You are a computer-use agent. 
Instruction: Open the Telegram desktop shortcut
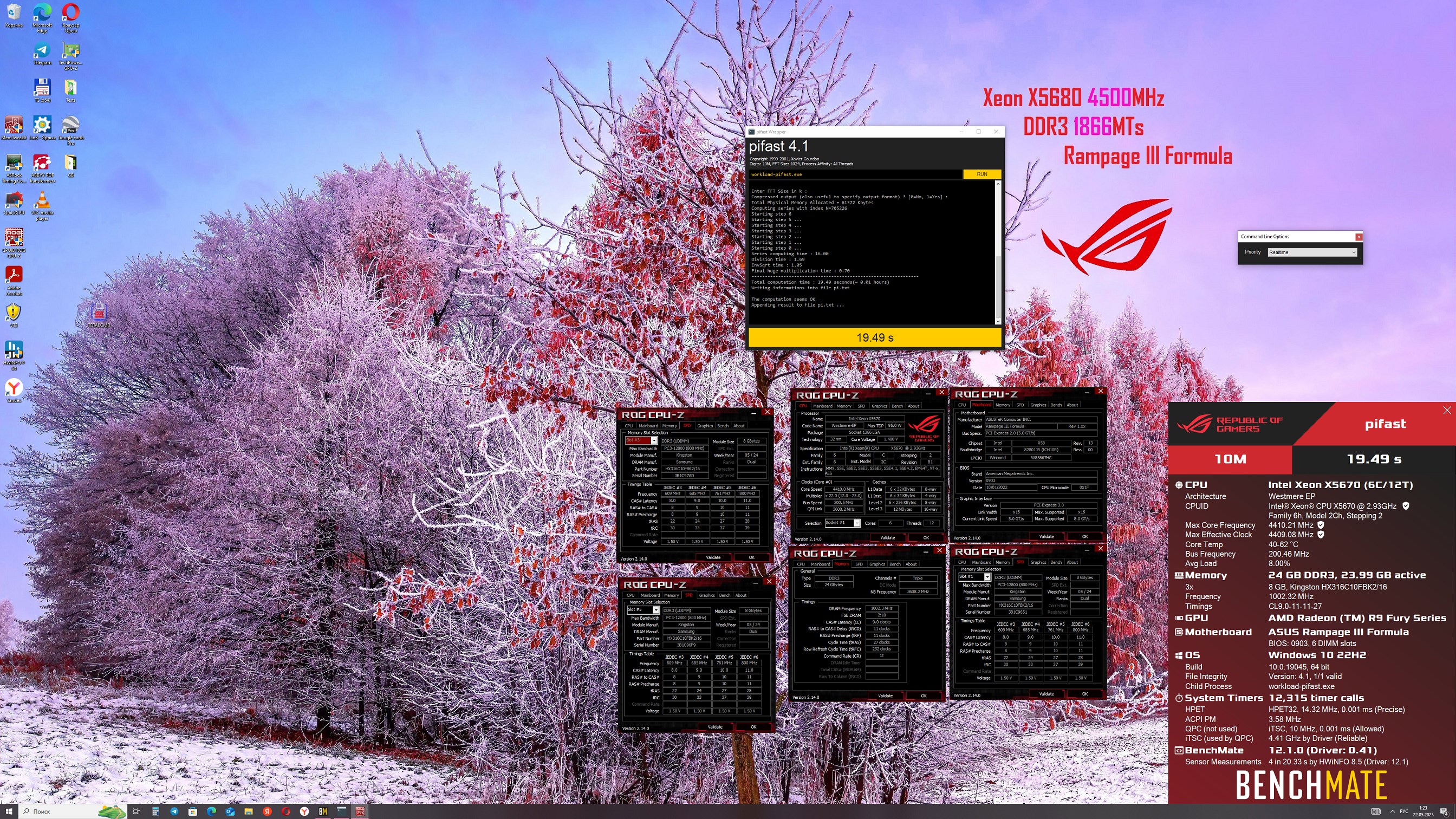(42, 54)
